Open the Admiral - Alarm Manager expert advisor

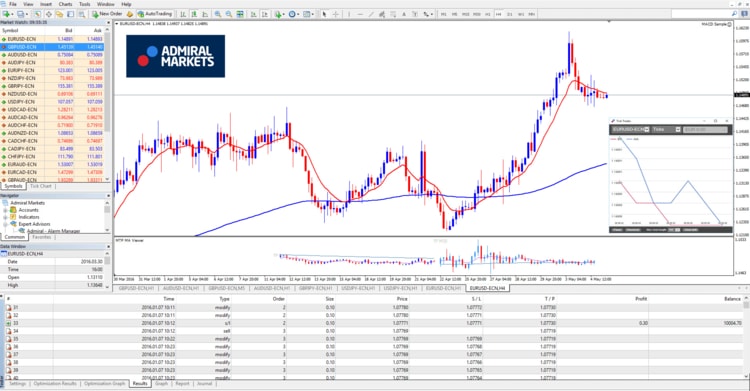pos(53,231)
